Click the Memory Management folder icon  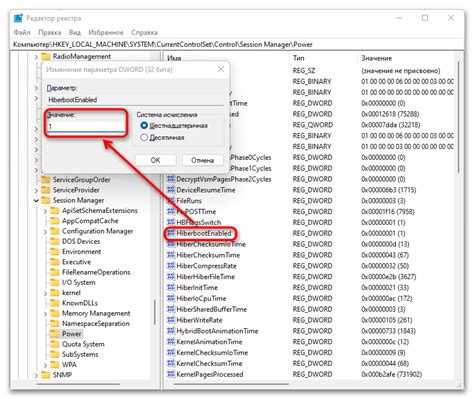click(x=55, y=313)
